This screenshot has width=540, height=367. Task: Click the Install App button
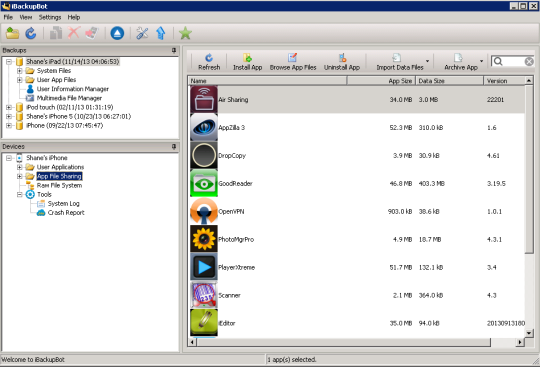tap(247, 62)
